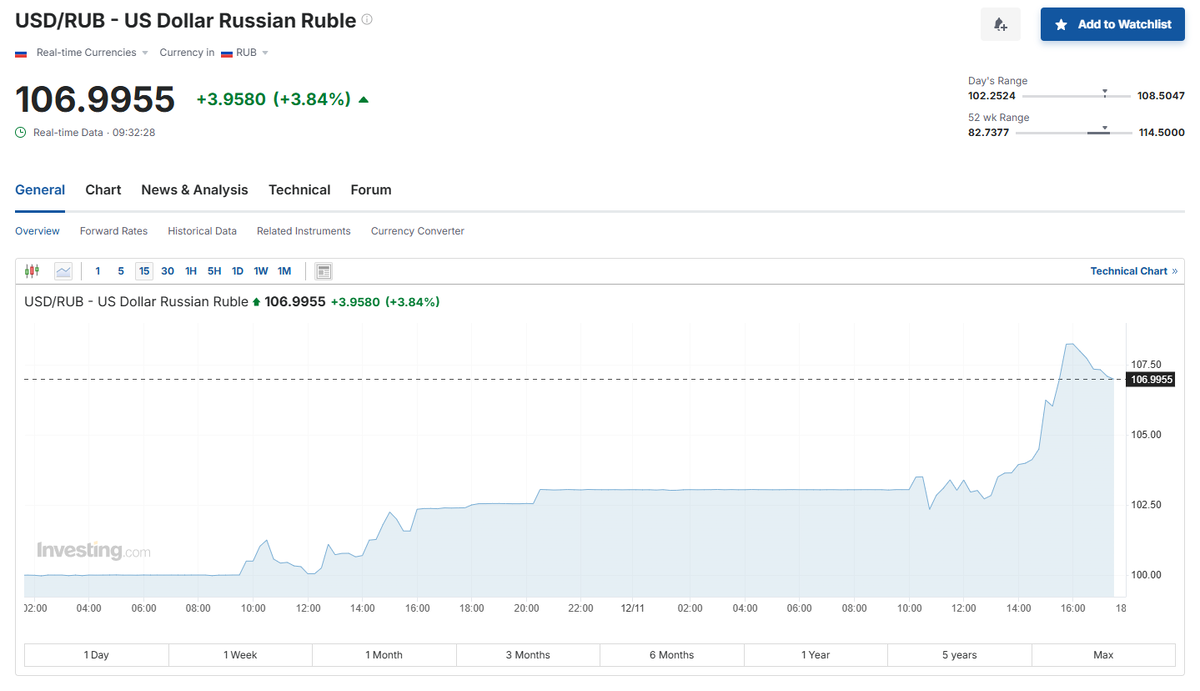Select the 1M interval
Screen dimensions: 1200x691
(284, 271)
